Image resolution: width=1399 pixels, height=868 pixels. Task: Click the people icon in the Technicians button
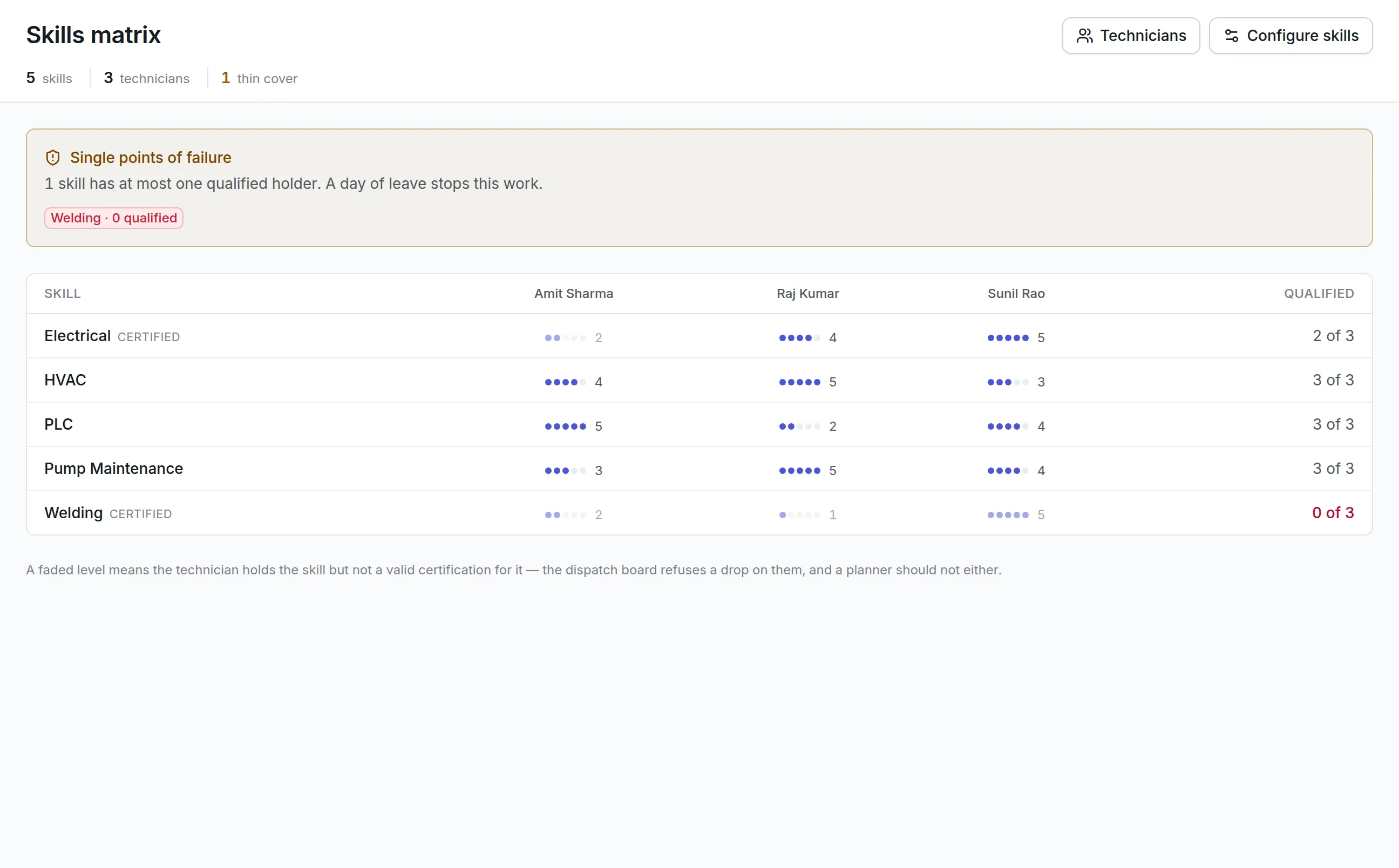point(1084,36)
